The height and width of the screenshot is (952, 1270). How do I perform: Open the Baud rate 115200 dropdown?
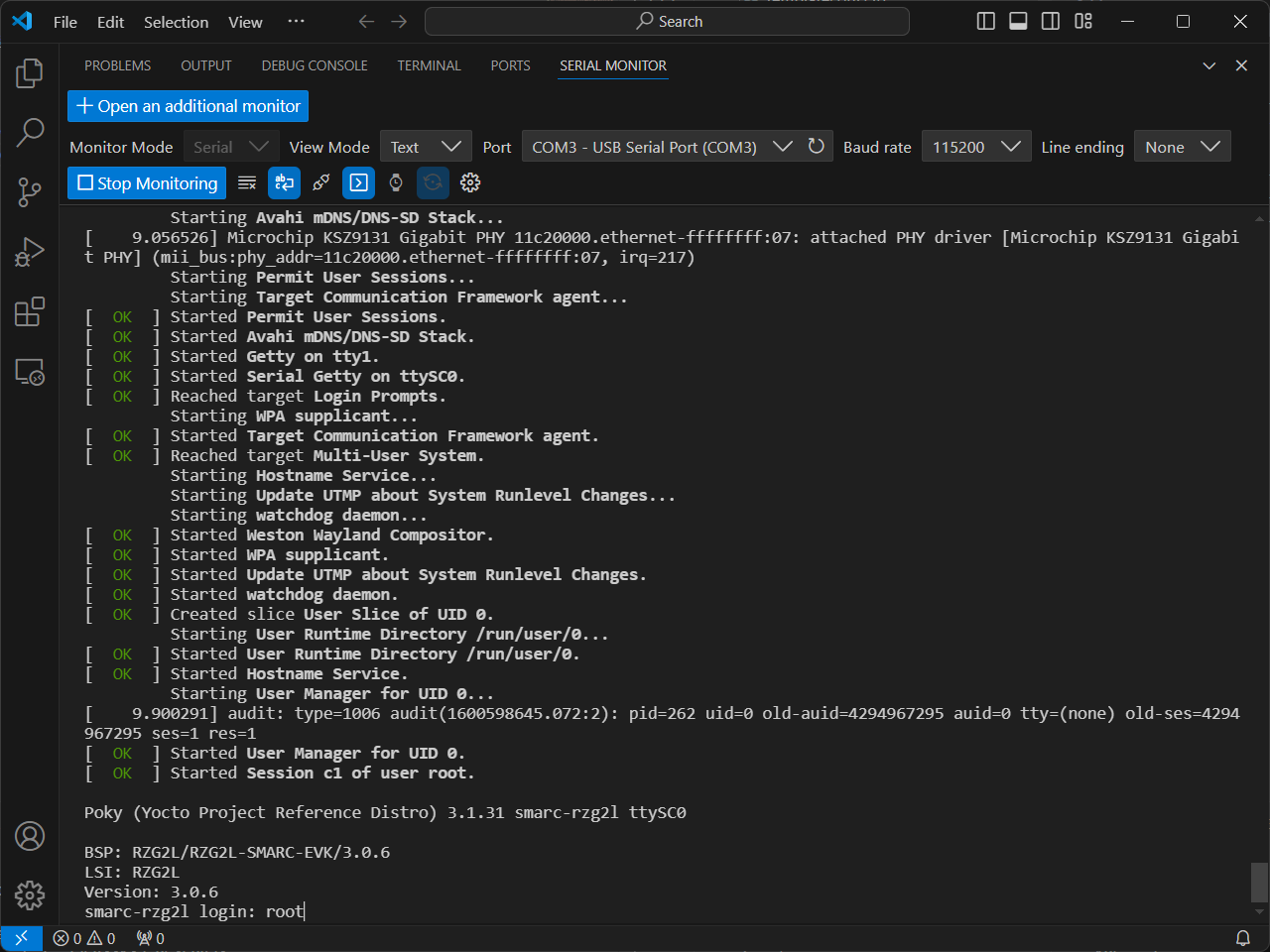click(976, 147)
